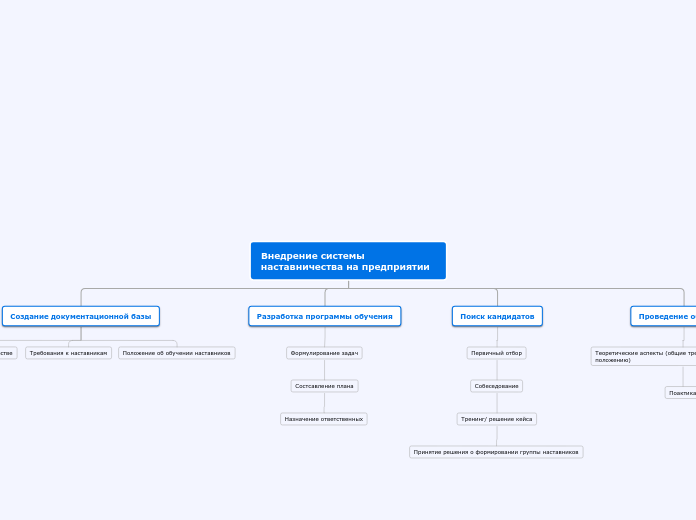Click the 'Первичный отбор' node
This screenshot has height=520, width=696.
(497, 353)
